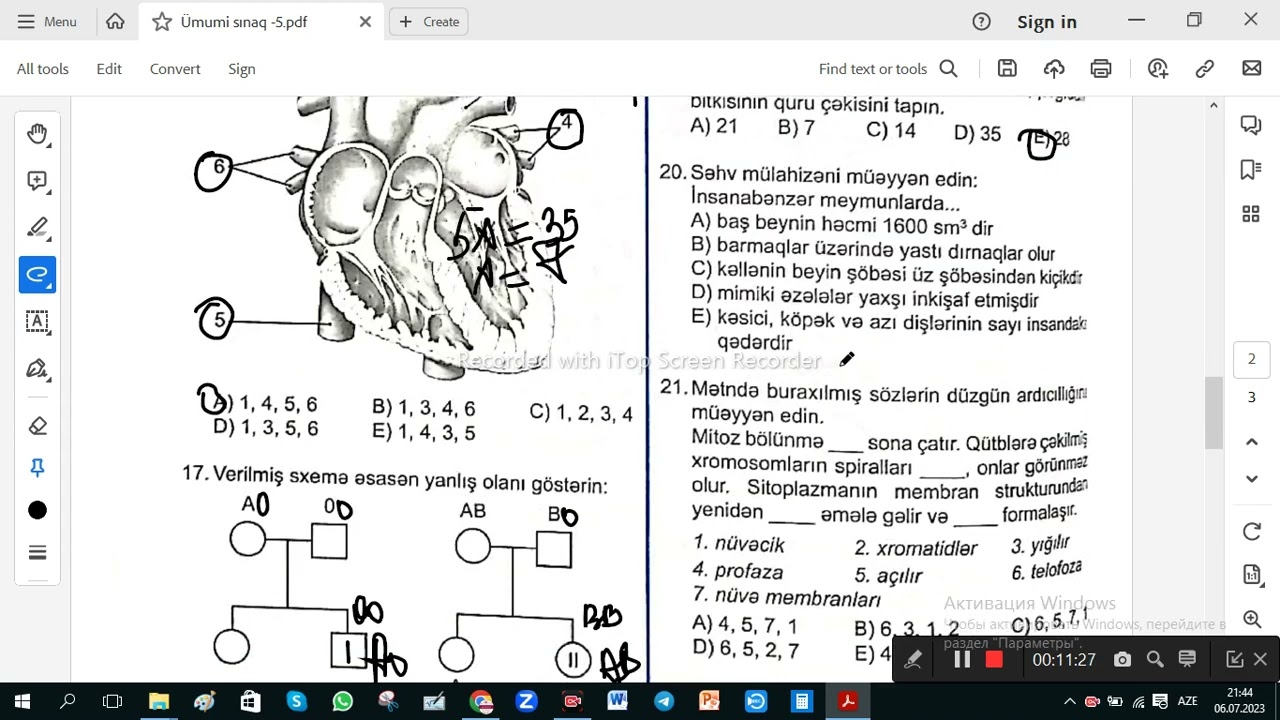Open Windows taskbar search
The height and width of the screenshot is (720, 1280).
point(68,701)
